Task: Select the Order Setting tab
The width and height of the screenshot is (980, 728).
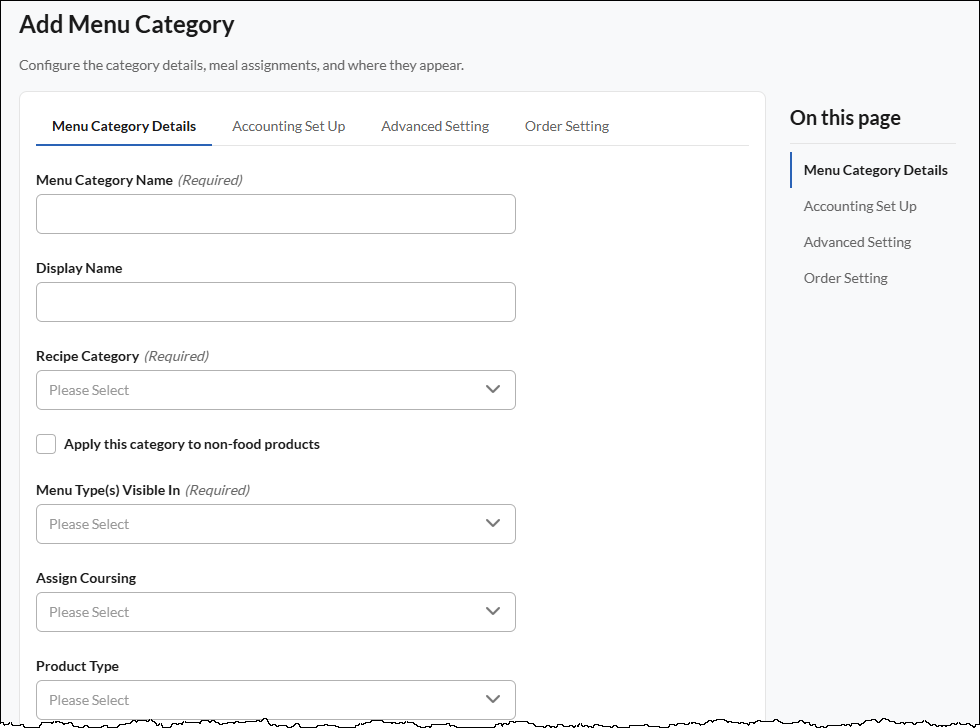Action: click(567, 126)
